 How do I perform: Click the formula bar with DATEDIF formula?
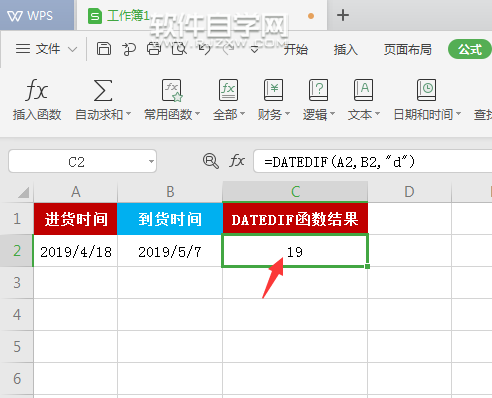click(373, 161)
